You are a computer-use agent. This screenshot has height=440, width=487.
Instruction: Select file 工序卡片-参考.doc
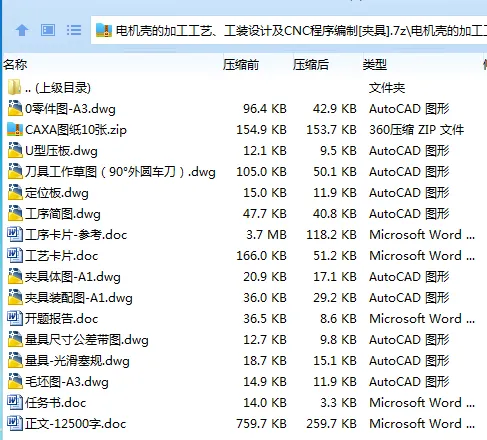point(76,235)
